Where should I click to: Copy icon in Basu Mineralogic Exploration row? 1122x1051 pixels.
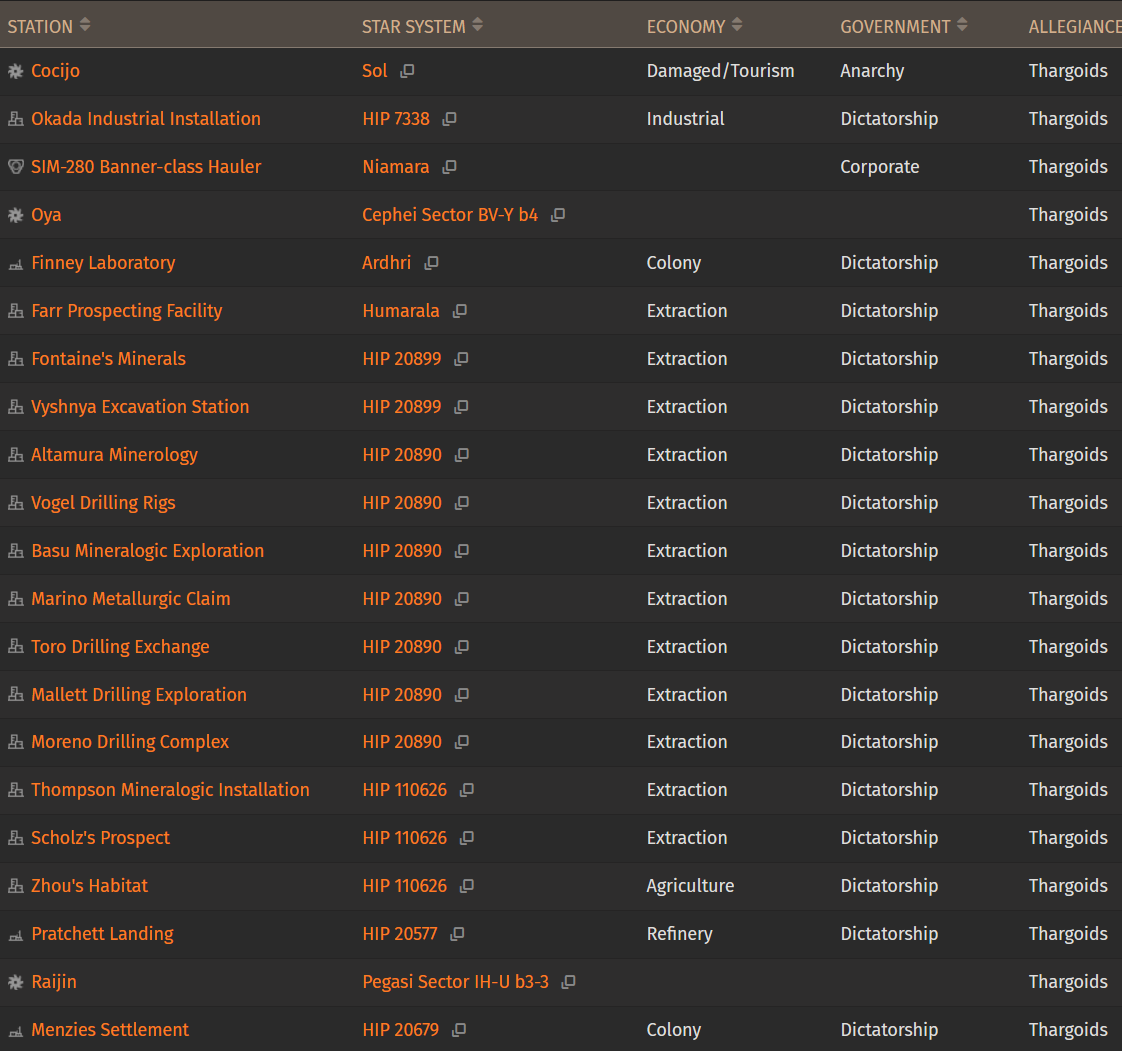[x=462, y=550]
